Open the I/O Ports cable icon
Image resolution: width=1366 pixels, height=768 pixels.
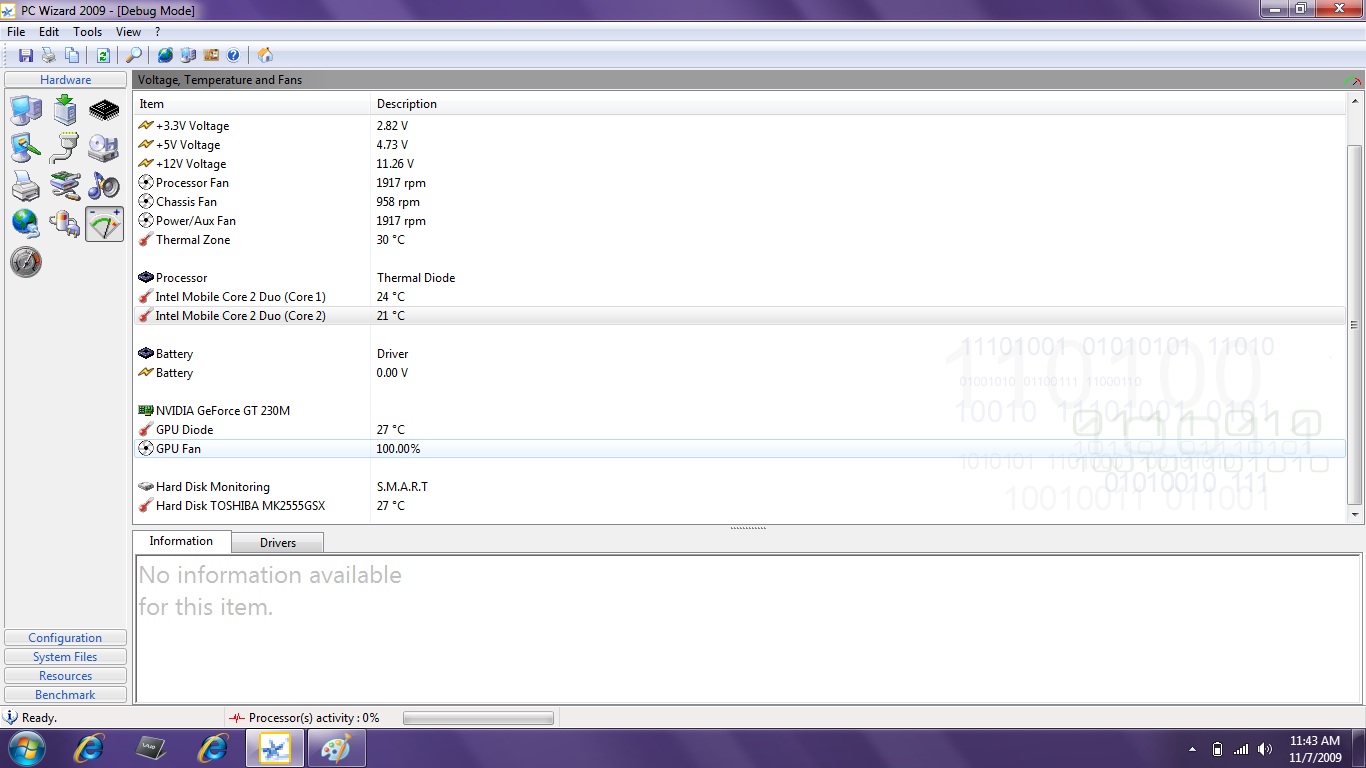tap(65, 148)
